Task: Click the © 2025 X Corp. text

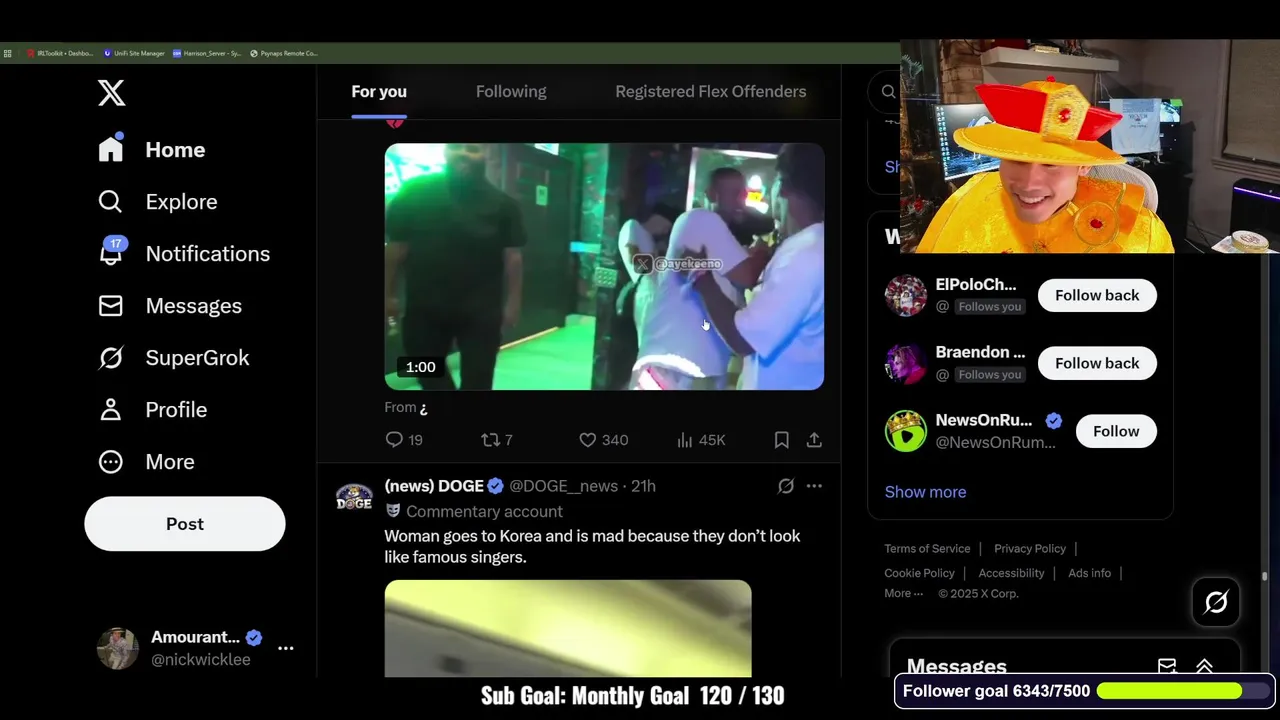Action: 978,593
